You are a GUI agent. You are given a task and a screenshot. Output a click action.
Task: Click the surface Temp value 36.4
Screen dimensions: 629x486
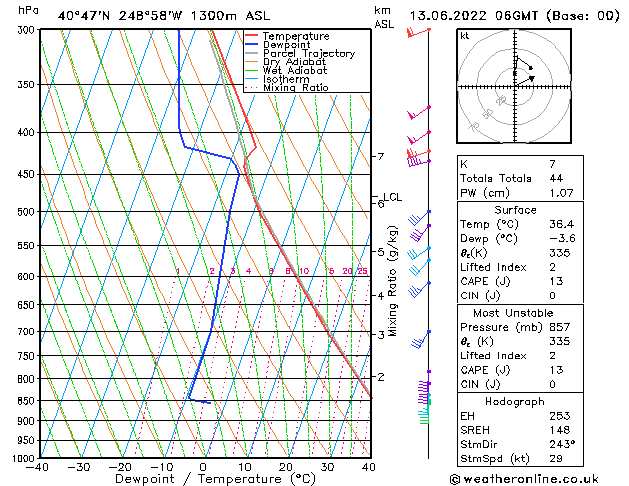coord(562,224)
